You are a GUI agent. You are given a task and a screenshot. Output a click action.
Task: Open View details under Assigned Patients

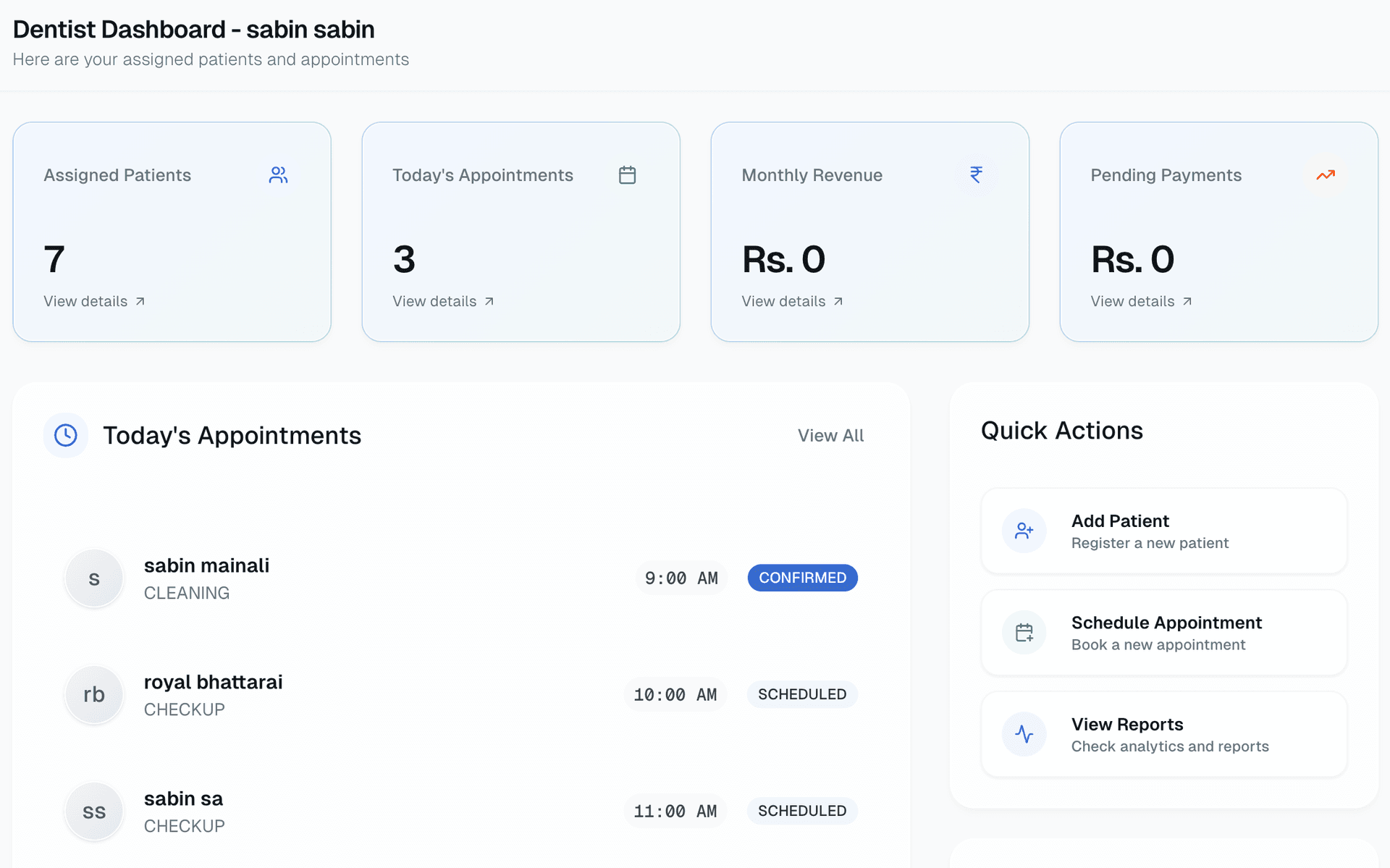click(93, 301)
